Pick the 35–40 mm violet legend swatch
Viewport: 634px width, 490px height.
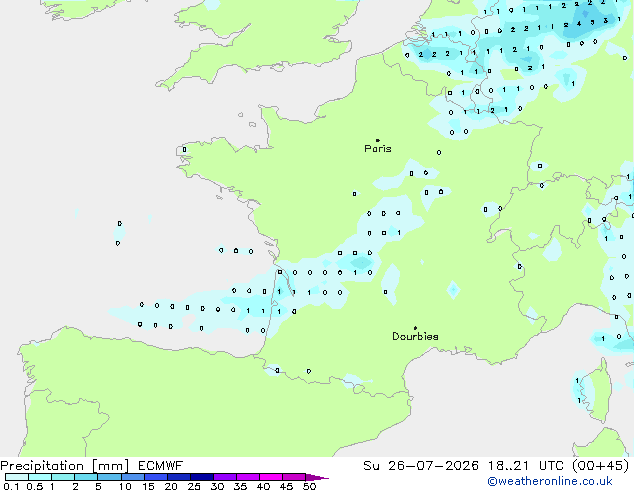[247, 477]
